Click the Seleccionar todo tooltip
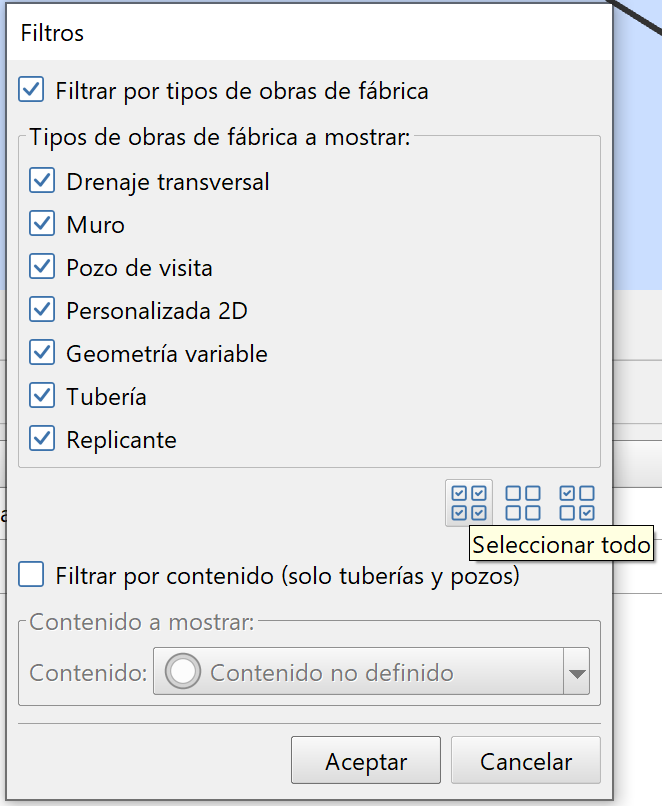Image resolution: width=662 pixels, height=806 pixels. (x=561, y=546)
